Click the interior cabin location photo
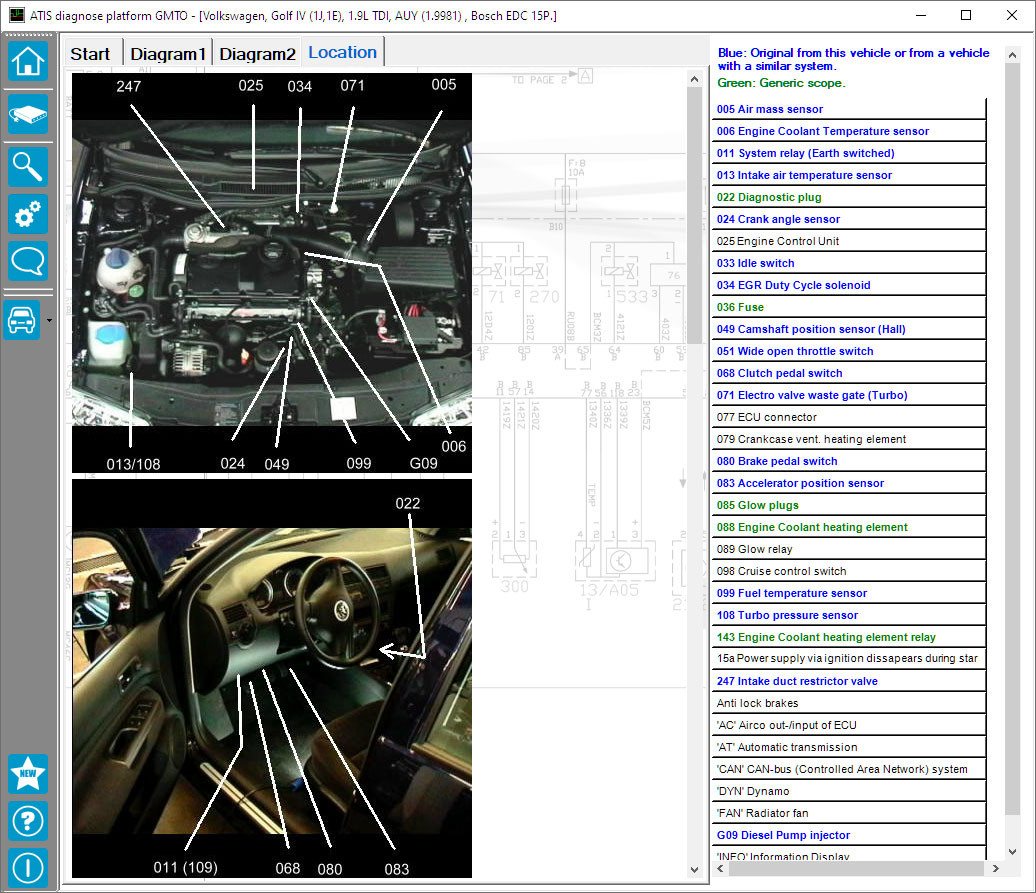 272,678
